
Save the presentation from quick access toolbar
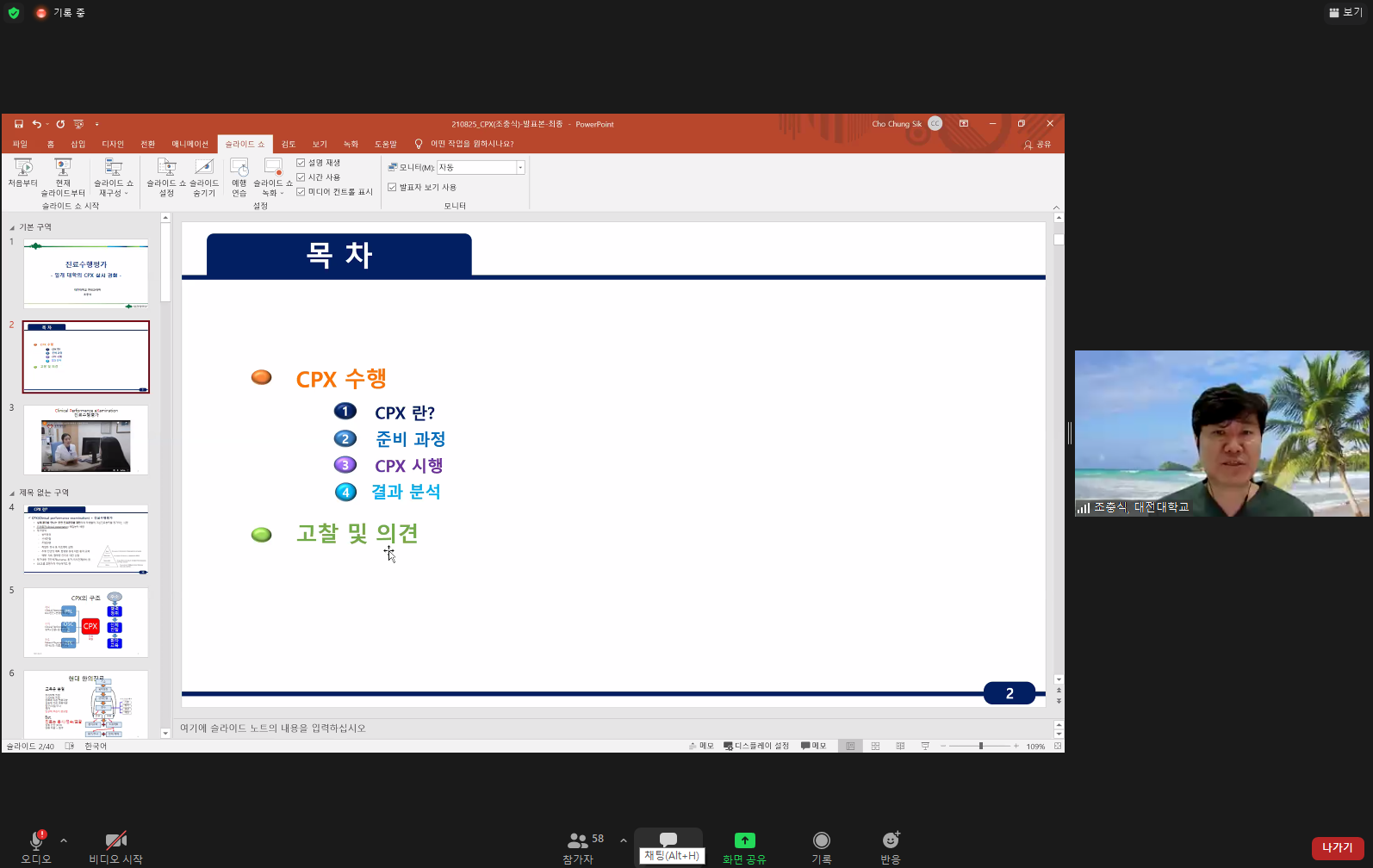[19, 124]
